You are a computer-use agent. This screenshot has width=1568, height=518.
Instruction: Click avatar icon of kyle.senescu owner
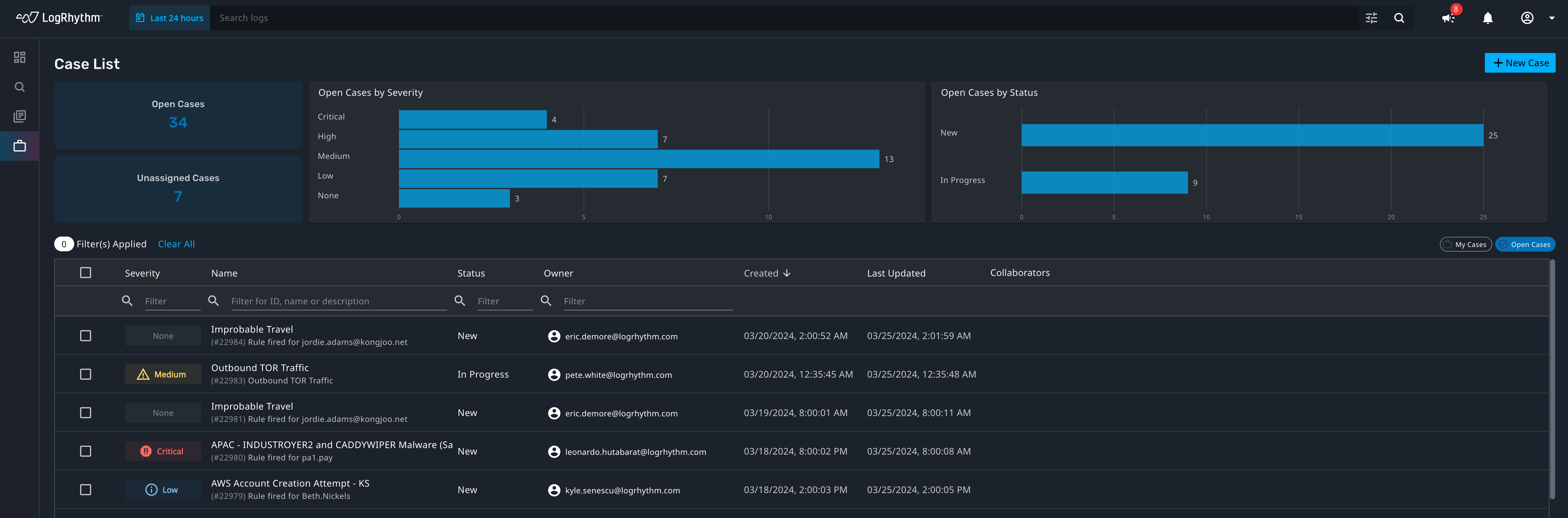[x=554, y=490]
